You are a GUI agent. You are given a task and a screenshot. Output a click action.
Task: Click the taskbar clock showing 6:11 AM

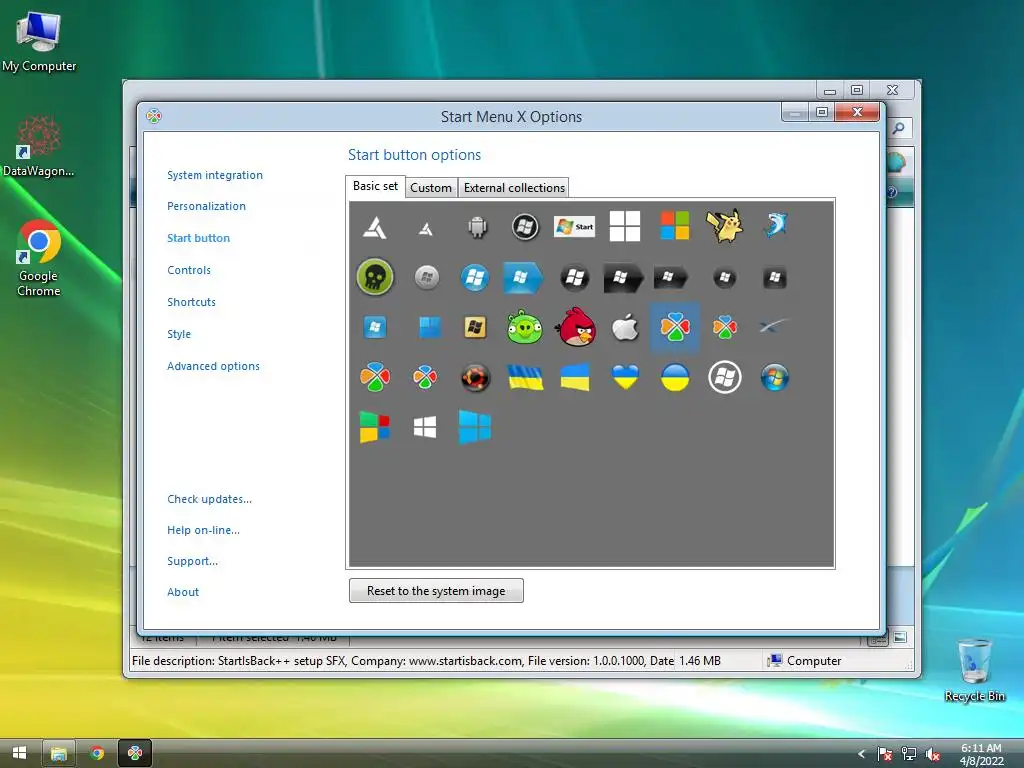[x=981, y=754]
